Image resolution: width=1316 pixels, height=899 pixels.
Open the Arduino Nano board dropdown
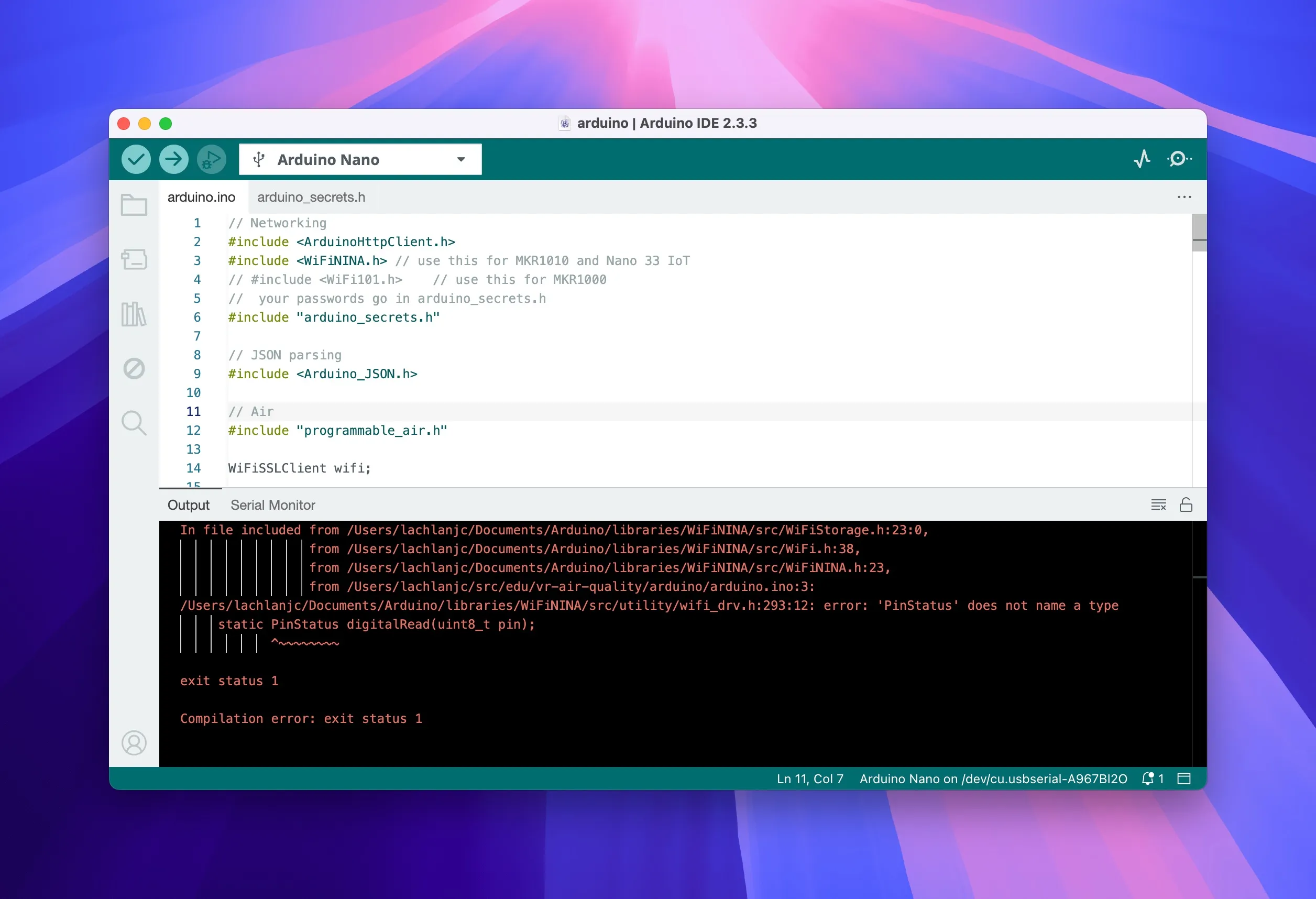360,159
